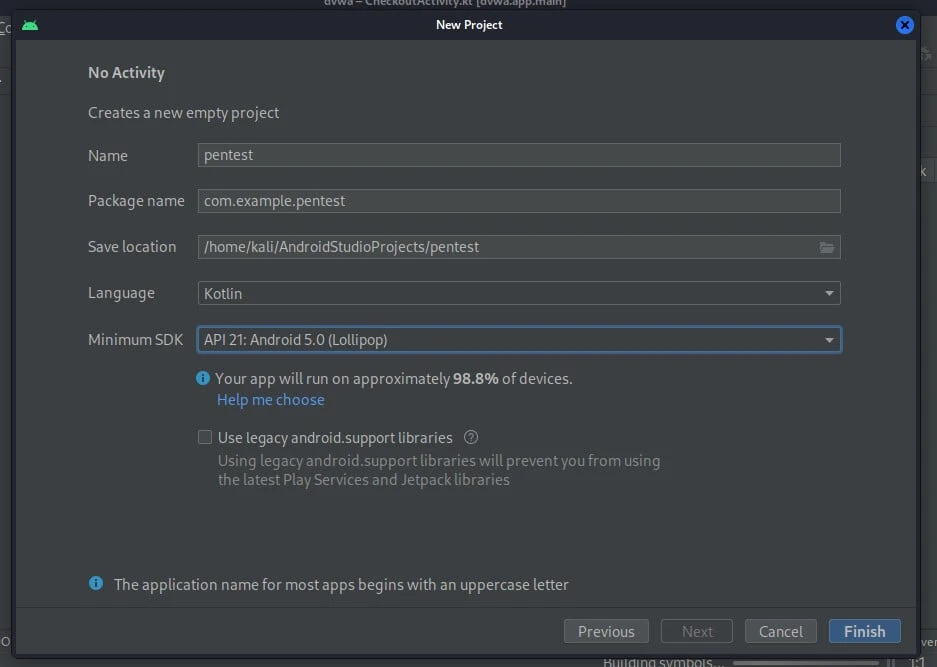Close the New Project dialog
This screenshot has height=667, width=937.
(904, 25)
